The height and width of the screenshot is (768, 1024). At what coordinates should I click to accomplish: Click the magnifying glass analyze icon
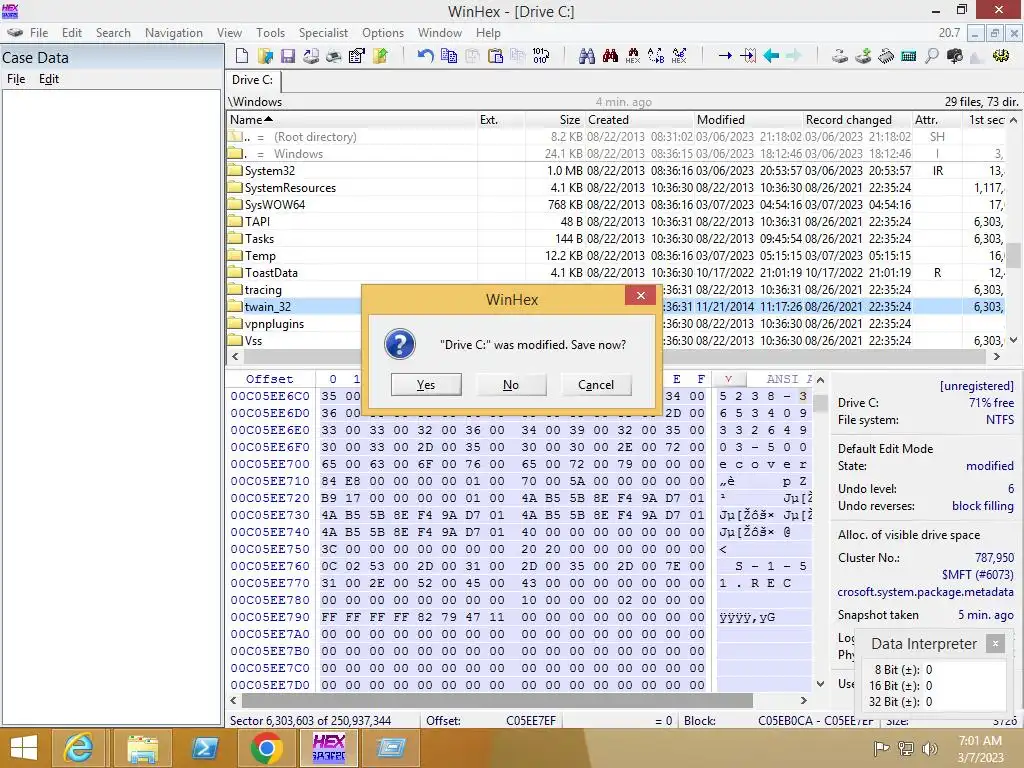click(x=932, y=56)
